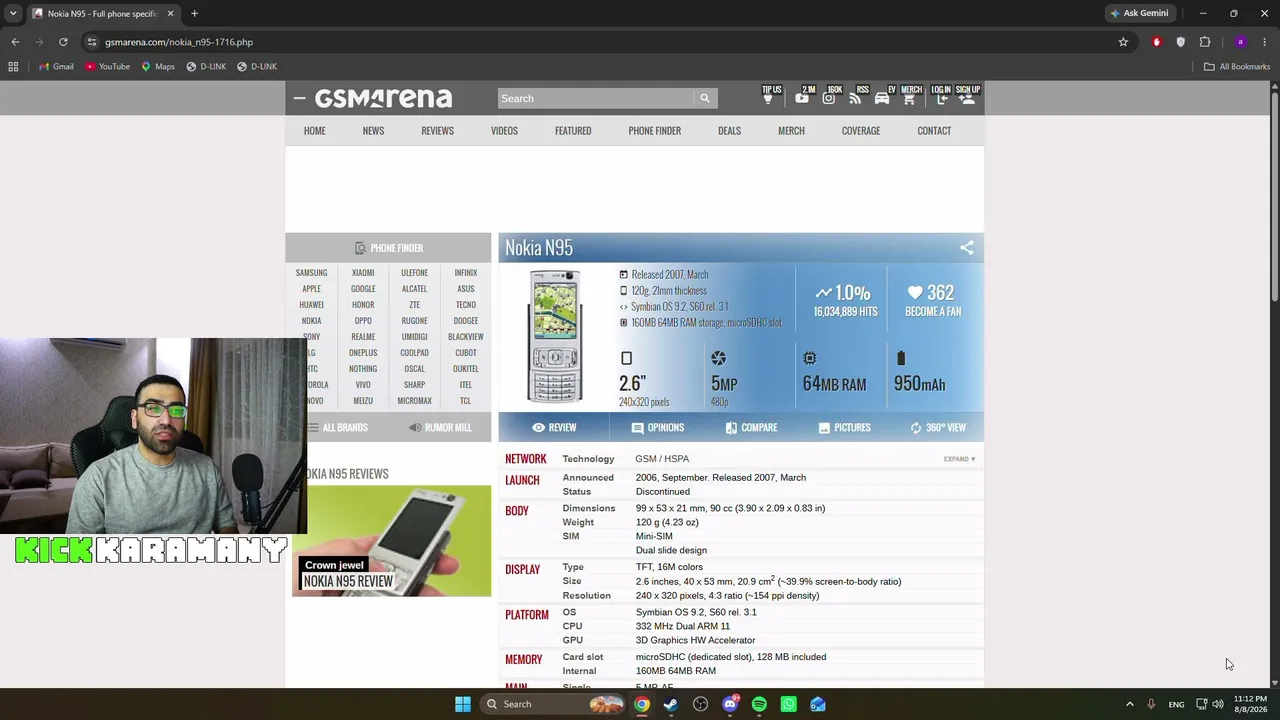Screen dimensions: 1280x720
Task: Open the sidebar Phone Finder button
Action: click(388, 248)
